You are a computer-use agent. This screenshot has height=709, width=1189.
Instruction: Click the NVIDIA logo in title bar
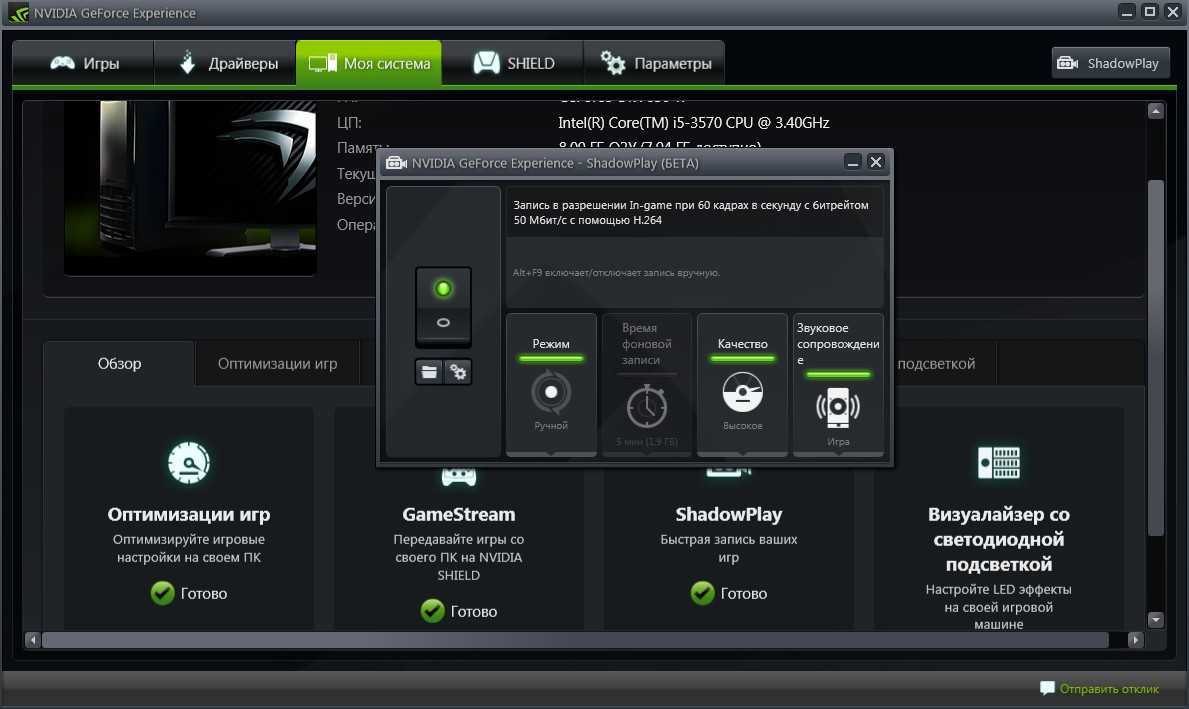click(x=17, y=14)
